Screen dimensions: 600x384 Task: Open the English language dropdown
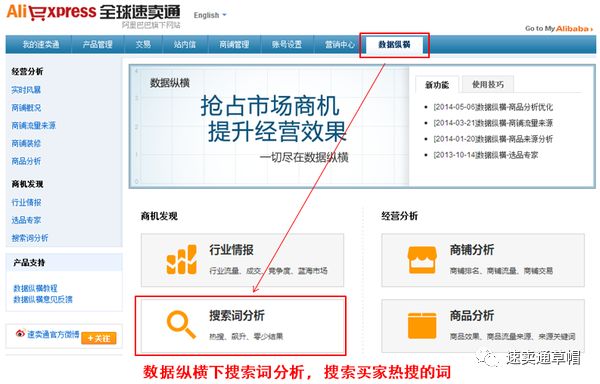[210, 15]
